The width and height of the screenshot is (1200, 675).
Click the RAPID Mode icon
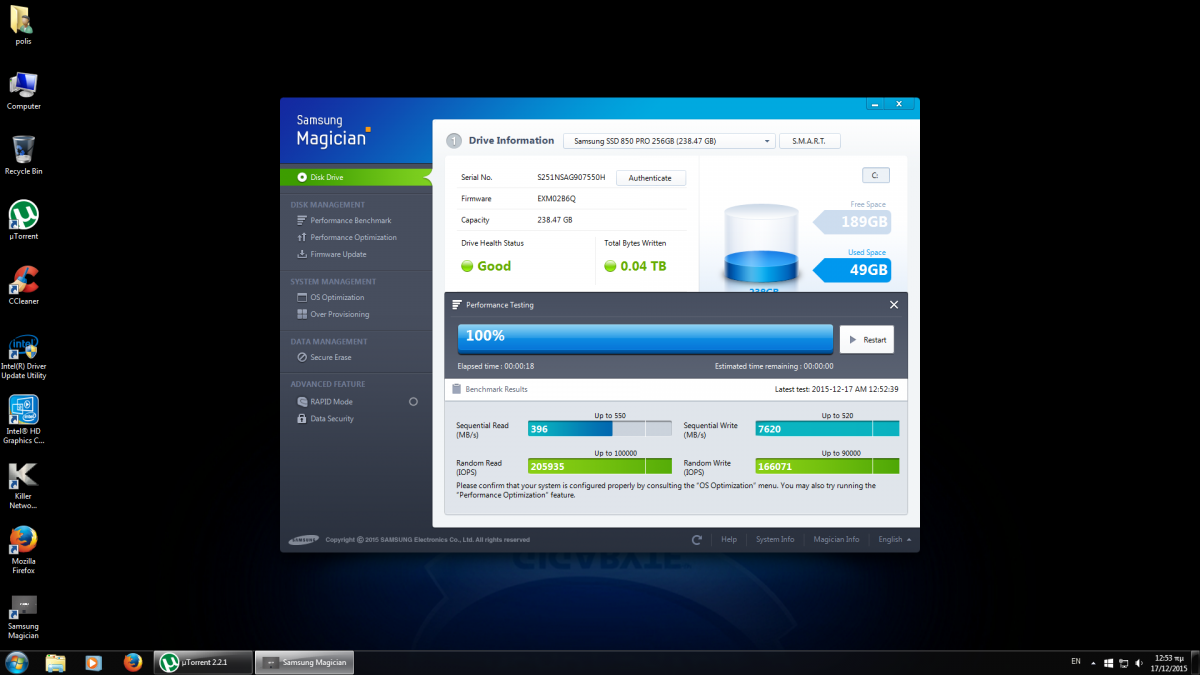click(x=302, y=401)
